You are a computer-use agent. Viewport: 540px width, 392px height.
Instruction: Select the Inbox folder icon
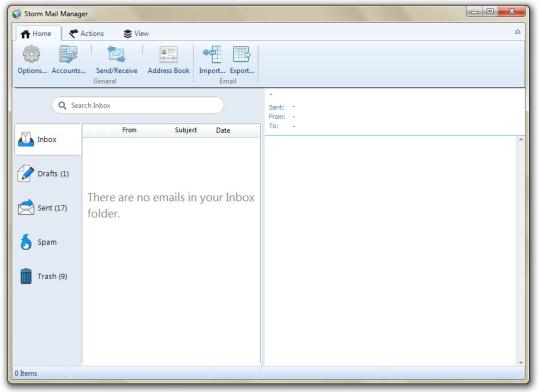pyautogui.click(x=26, y=139)
